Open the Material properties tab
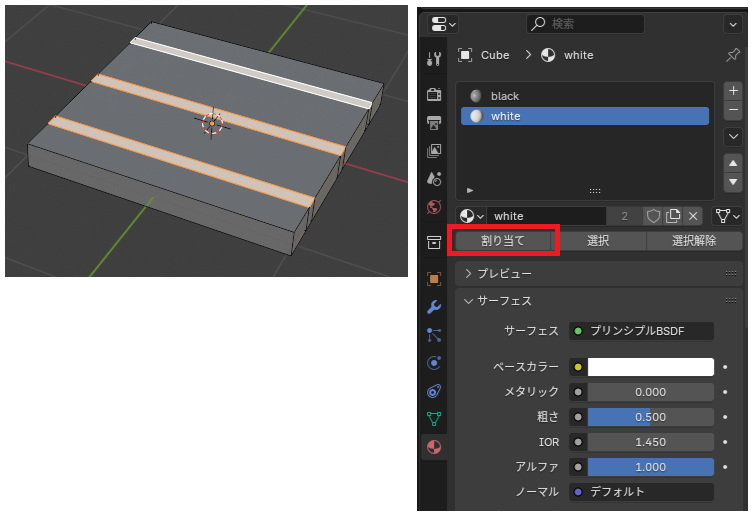 click(x=434, y=447)
